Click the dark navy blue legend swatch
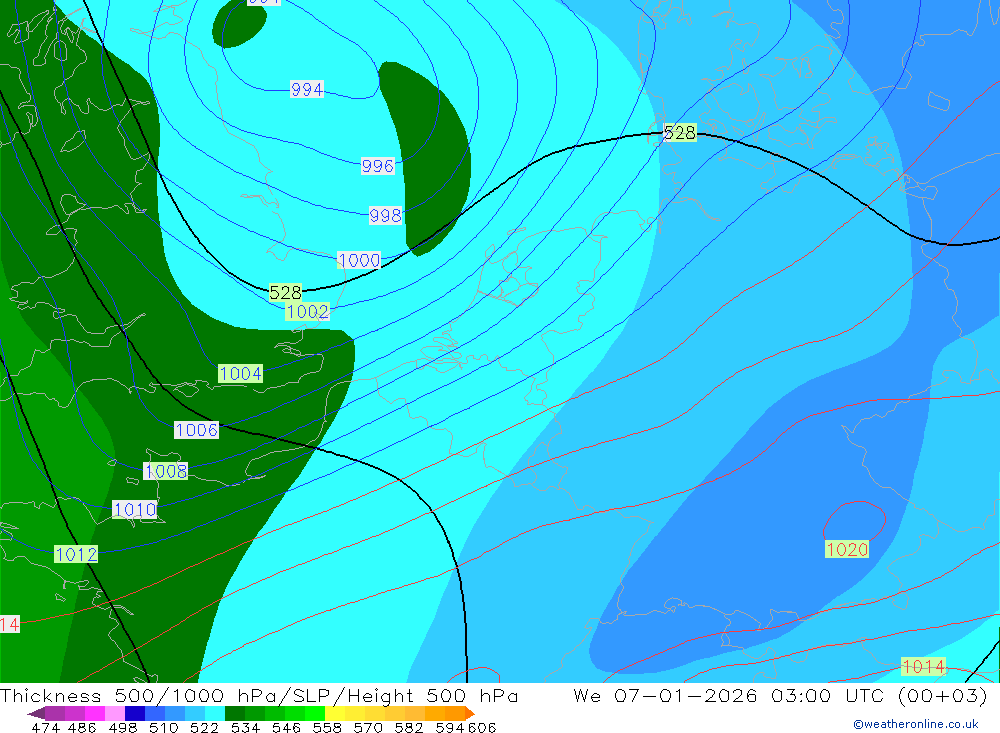 (x=135, y=713)
